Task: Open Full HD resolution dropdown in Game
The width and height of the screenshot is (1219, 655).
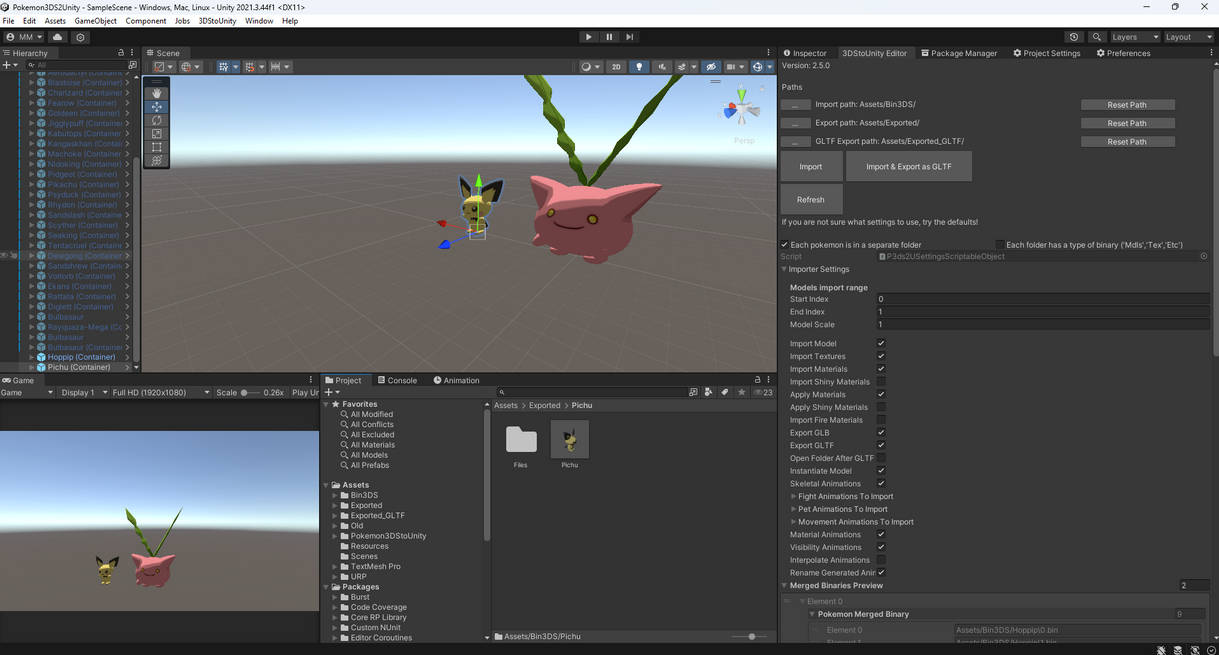Action: tap(160, 392)
